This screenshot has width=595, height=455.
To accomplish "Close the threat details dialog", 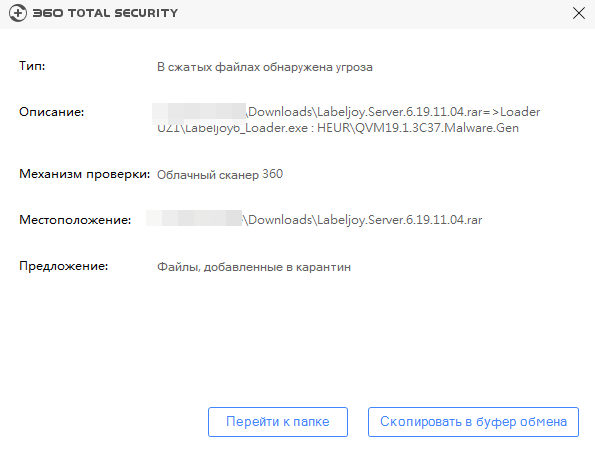I will tap(579, 13).
